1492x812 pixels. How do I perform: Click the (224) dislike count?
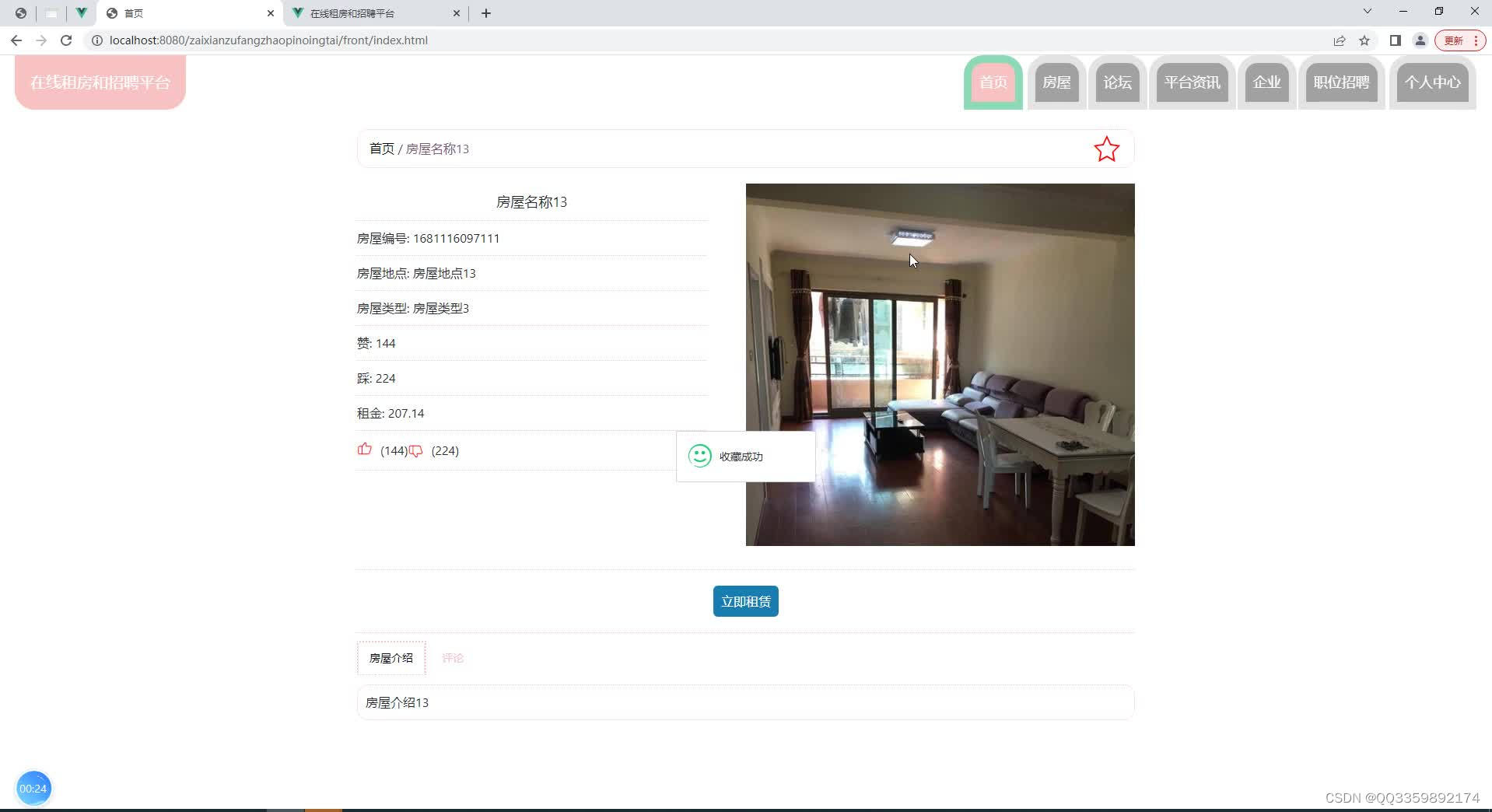point(445,451)
